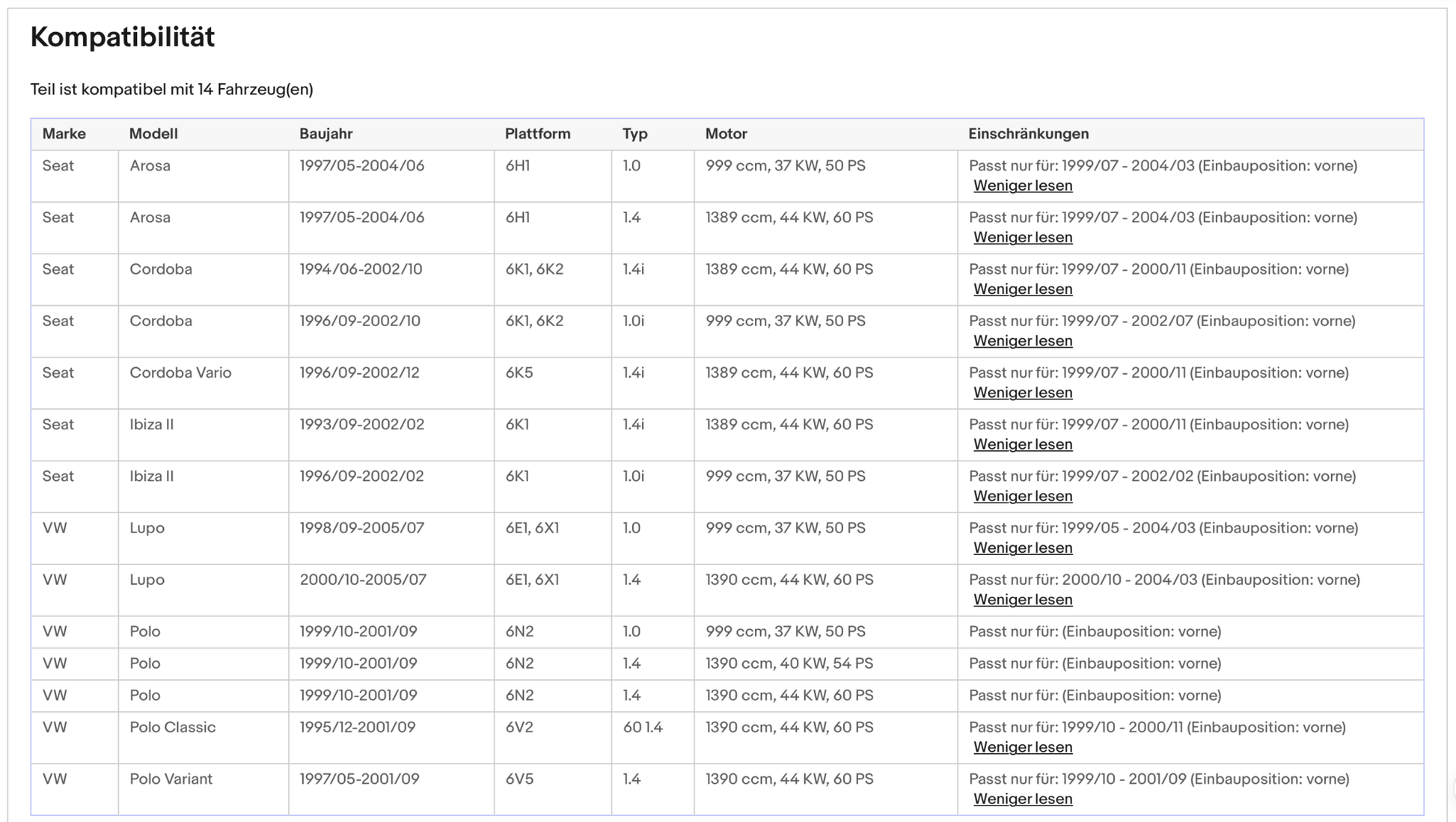Collapse restriction text for Seat Cordoba 1.0i

tap(1022, 340)
